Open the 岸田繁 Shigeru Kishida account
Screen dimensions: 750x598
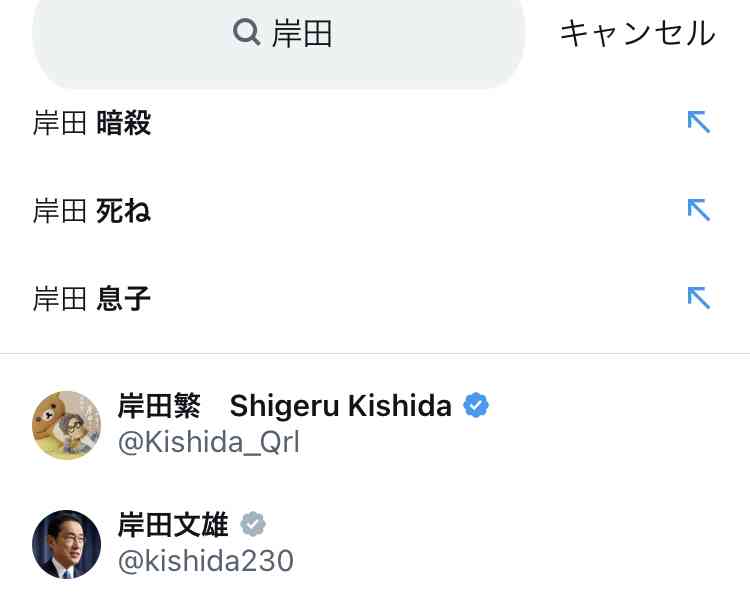[285, 406]
